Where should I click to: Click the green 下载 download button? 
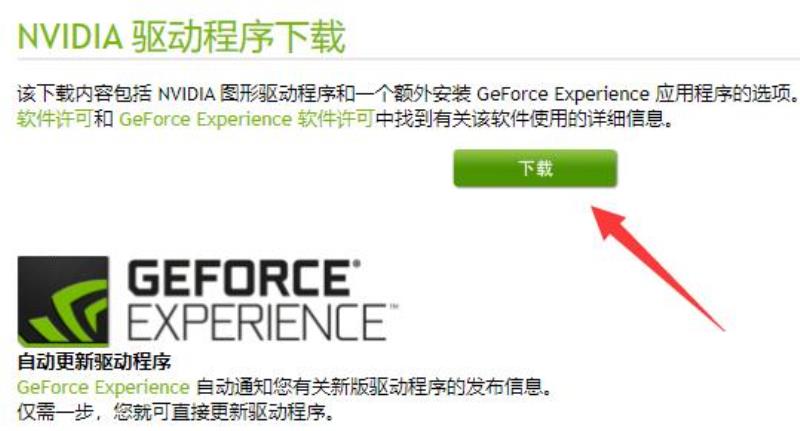535,168
